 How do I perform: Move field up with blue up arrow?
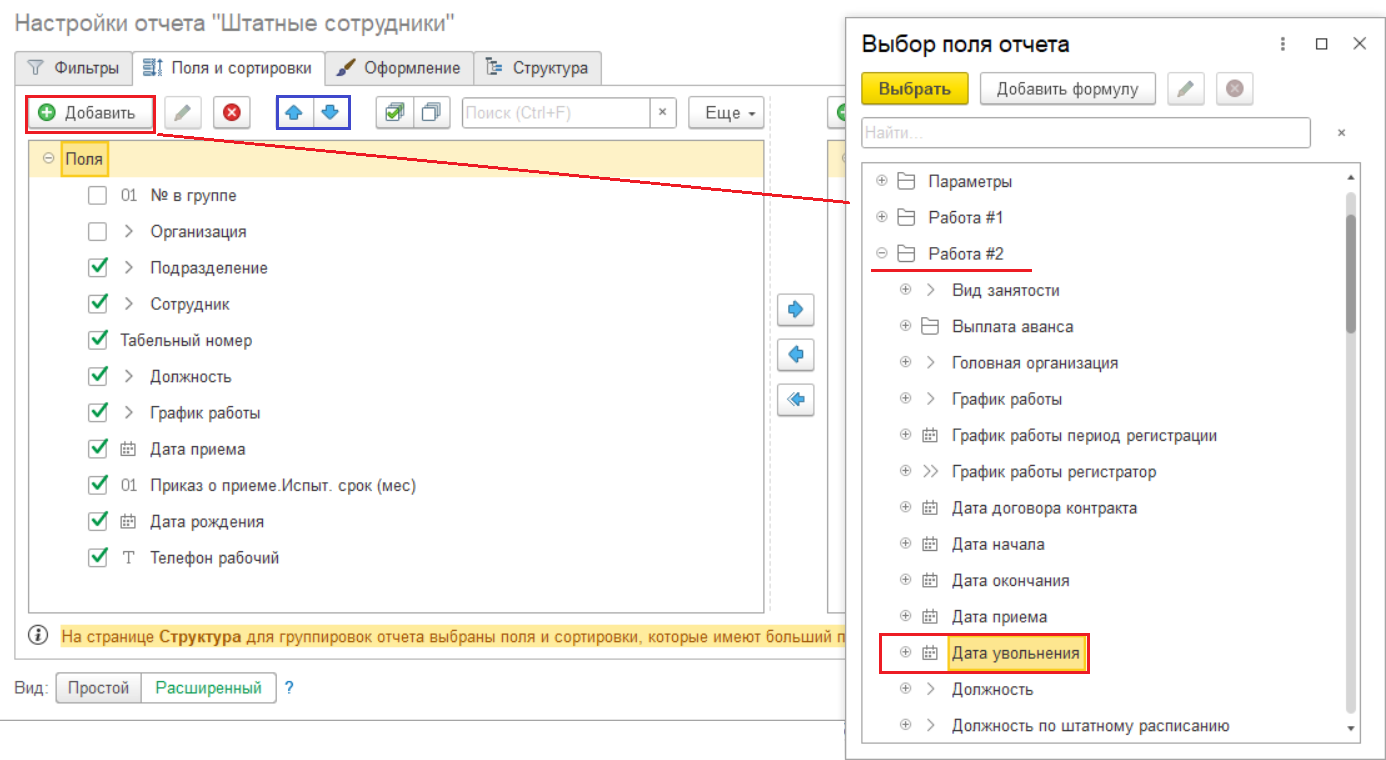(294, 113)
